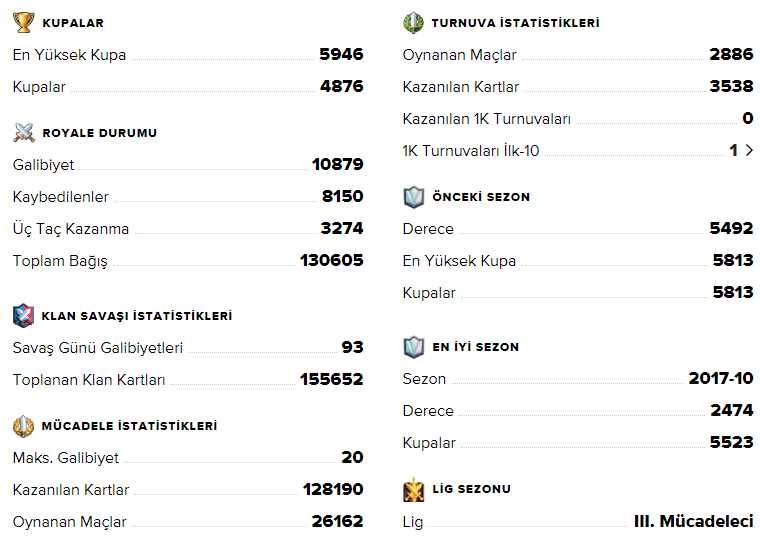Click the gold trophy icon beside Kupalar
Viewport: 760px width, 539px height.
24,22
